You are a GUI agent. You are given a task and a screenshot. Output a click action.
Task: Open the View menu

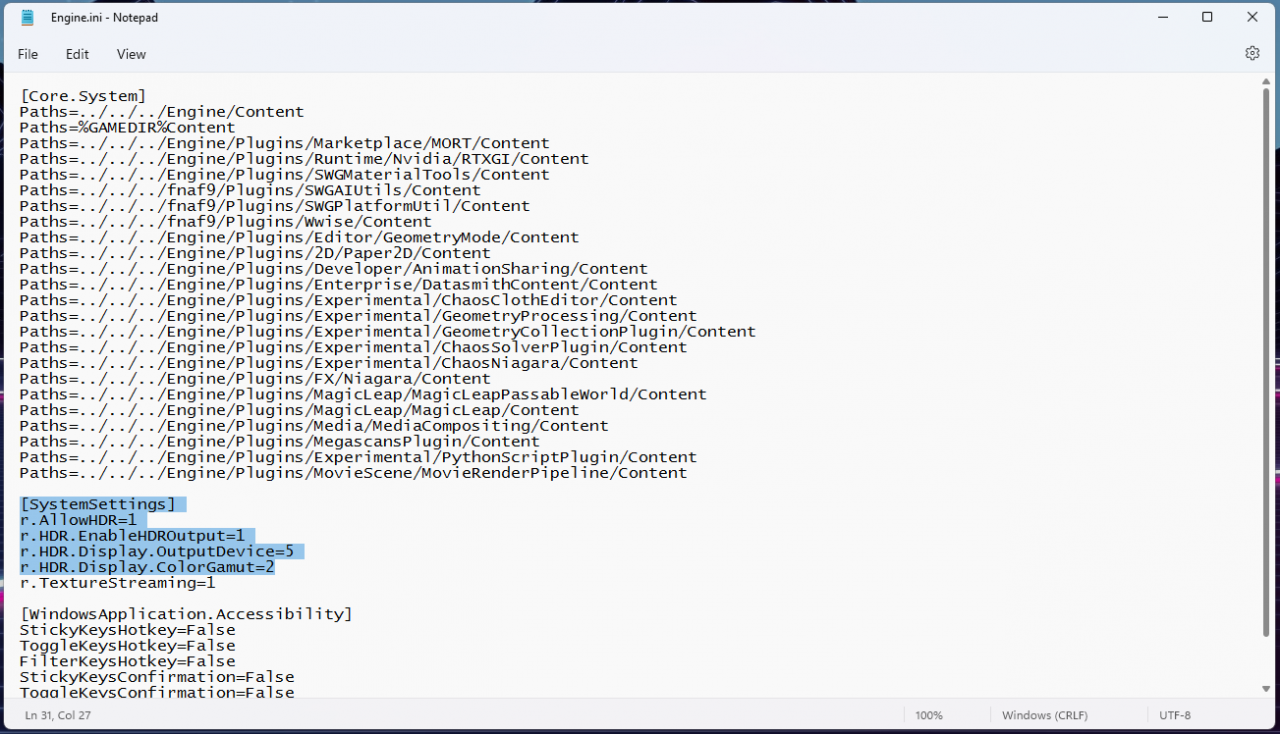point(131,54)
